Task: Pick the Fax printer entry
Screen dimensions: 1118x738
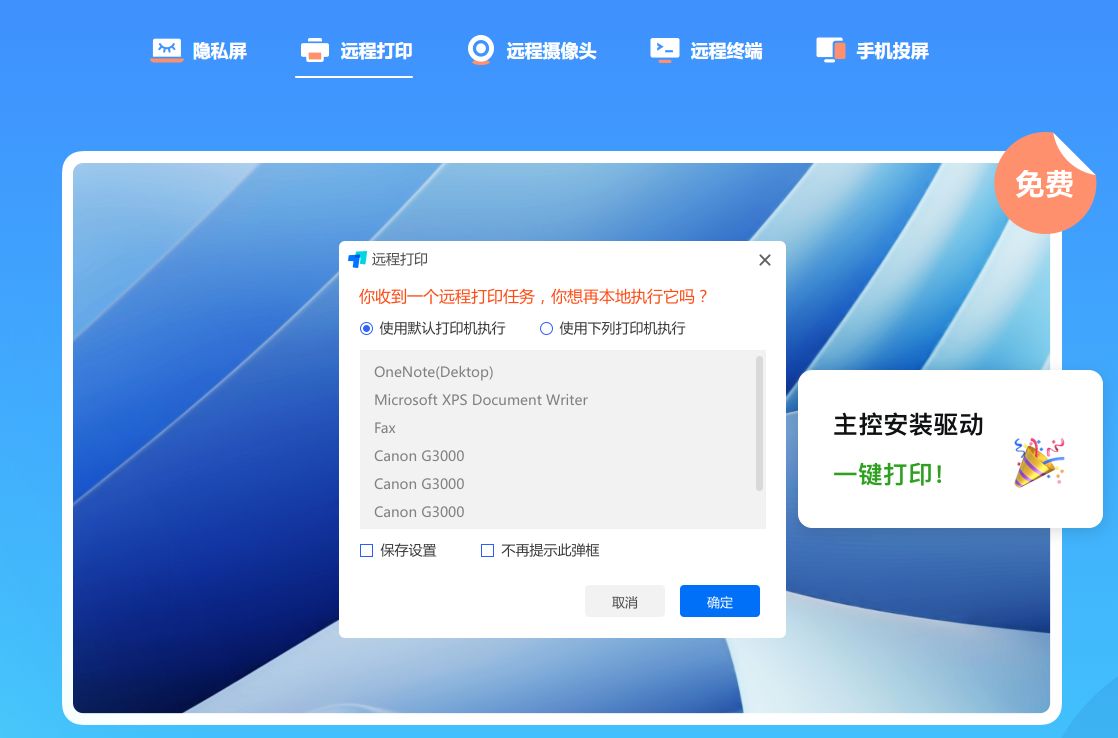Action: coord(385,428)
